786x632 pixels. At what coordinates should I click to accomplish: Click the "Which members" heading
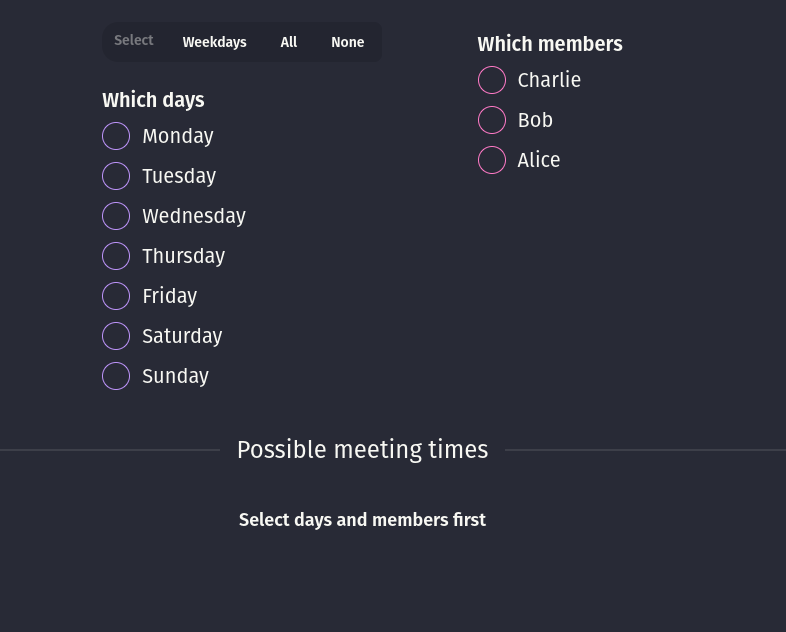550,44
